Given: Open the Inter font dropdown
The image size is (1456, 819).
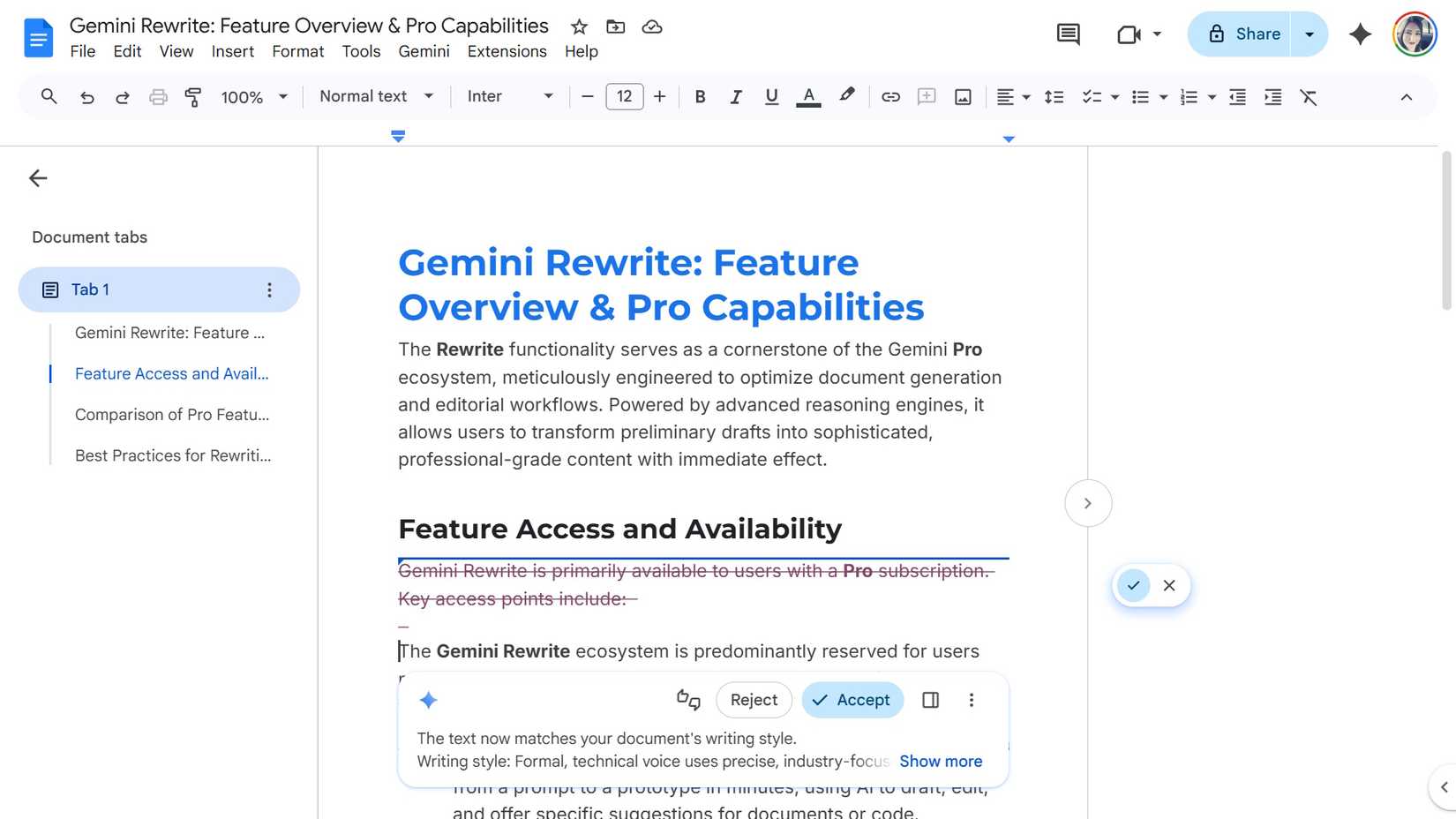Looking at the screenshot, I should [510, 96].
